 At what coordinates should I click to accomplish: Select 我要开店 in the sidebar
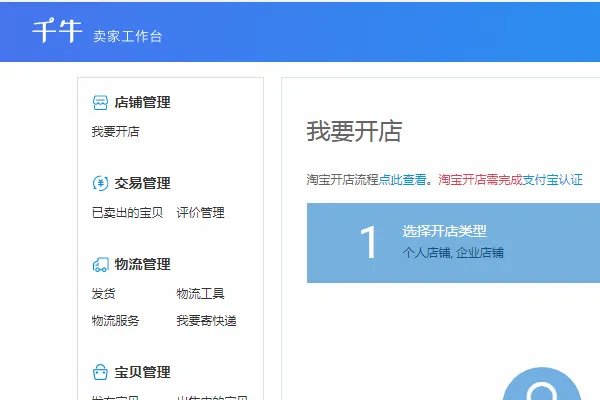[115, 132]
